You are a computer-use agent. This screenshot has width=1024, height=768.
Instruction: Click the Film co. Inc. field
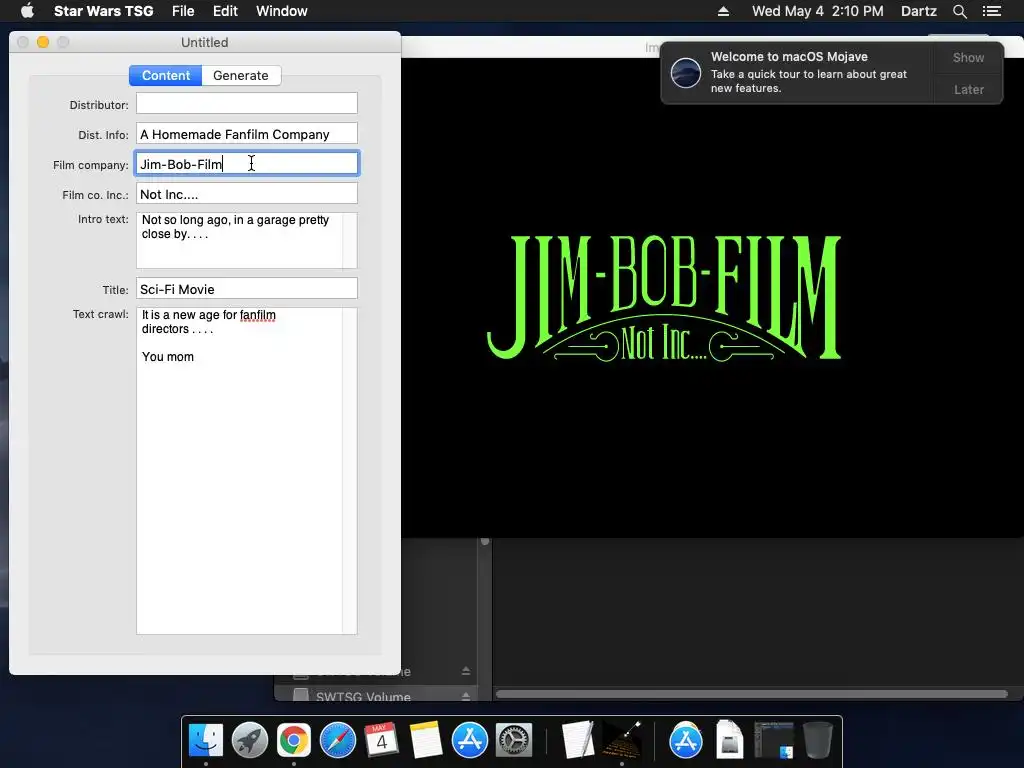[247, 193]
